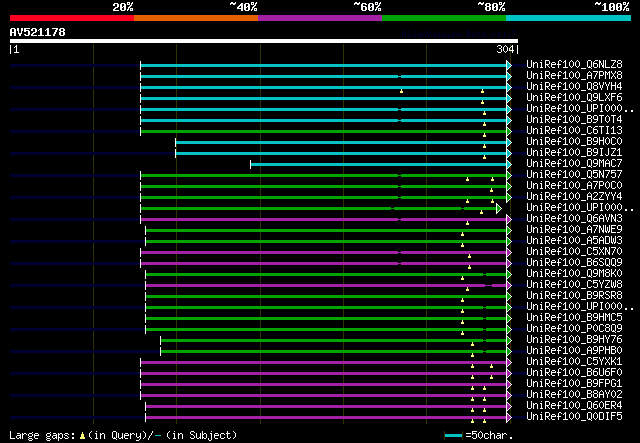The width and height of the screenshot is (640, 443).
Task: Select the UniRef100_Q6AVN3 label
Action: click(574, 219)
